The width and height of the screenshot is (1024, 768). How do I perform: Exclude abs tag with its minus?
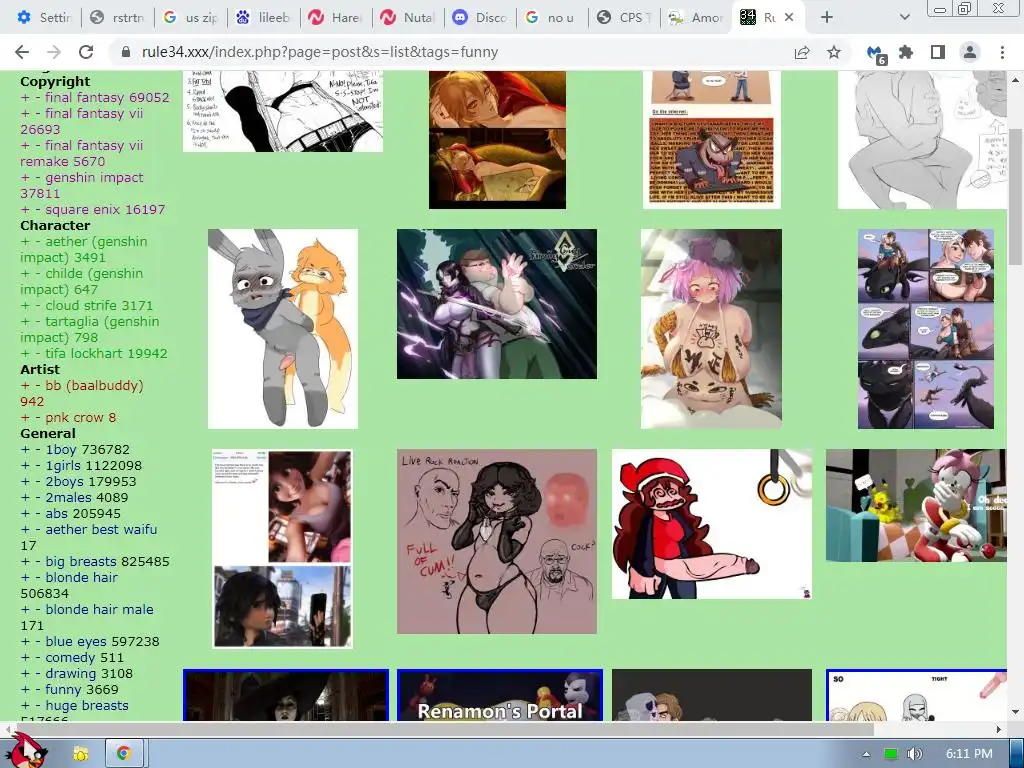pyautogui.click(x=38, y=513)
